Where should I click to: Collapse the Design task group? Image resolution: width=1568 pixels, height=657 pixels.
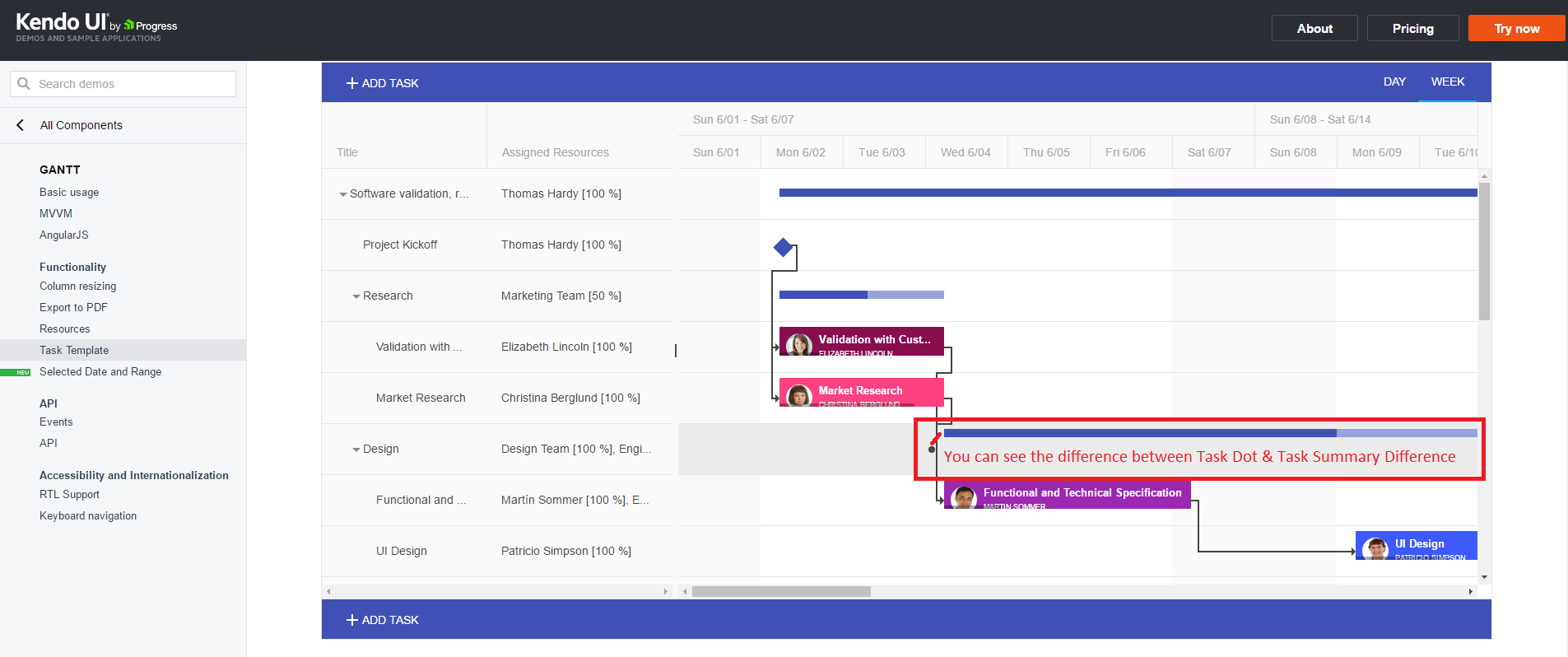pos(356,450)
